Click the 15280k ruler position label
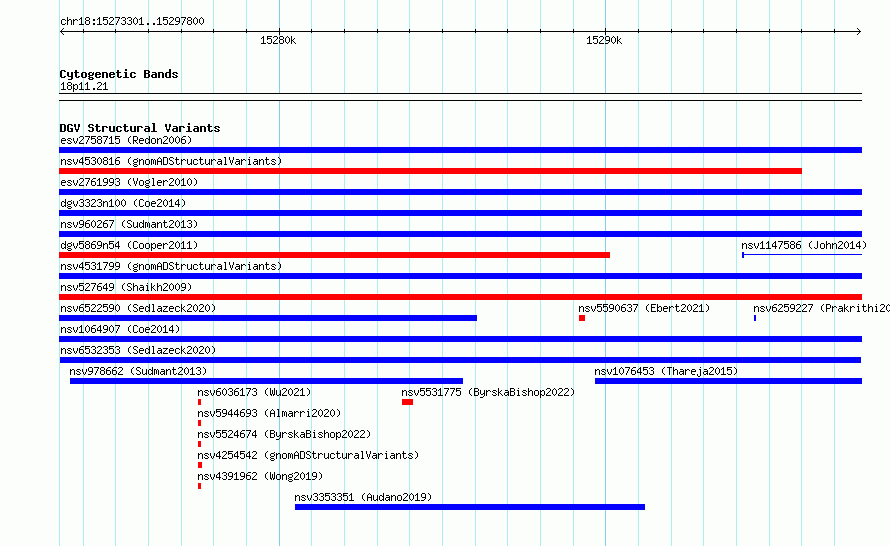890x546 pixels. (278, 40)
